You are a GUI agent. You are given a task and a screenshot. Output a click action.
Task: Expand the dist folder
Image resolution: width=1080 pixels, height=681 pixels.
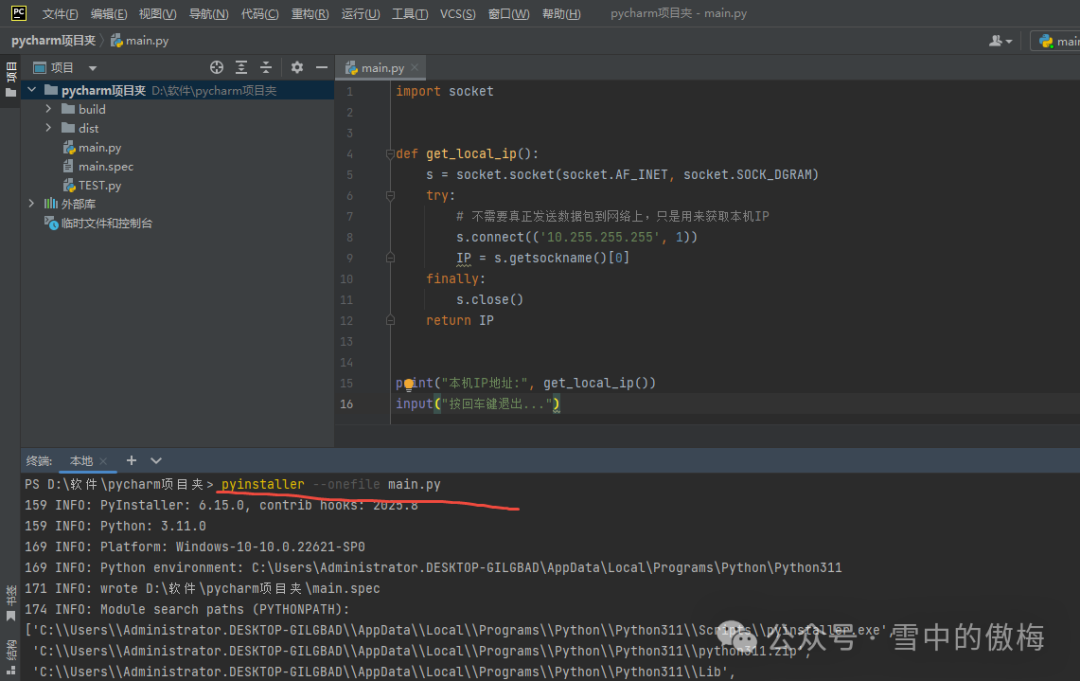[x=48, y=127]
